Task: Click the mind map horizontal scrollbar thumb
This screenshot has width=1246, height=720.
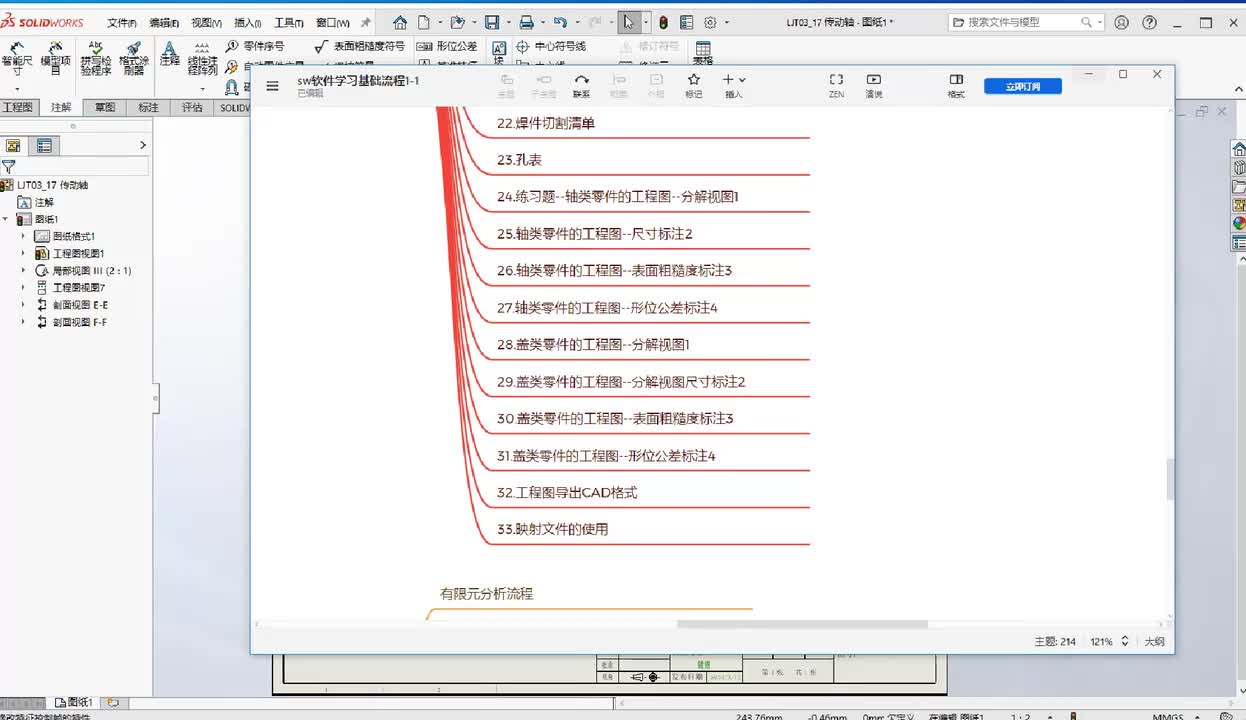Action: [802, 624]
